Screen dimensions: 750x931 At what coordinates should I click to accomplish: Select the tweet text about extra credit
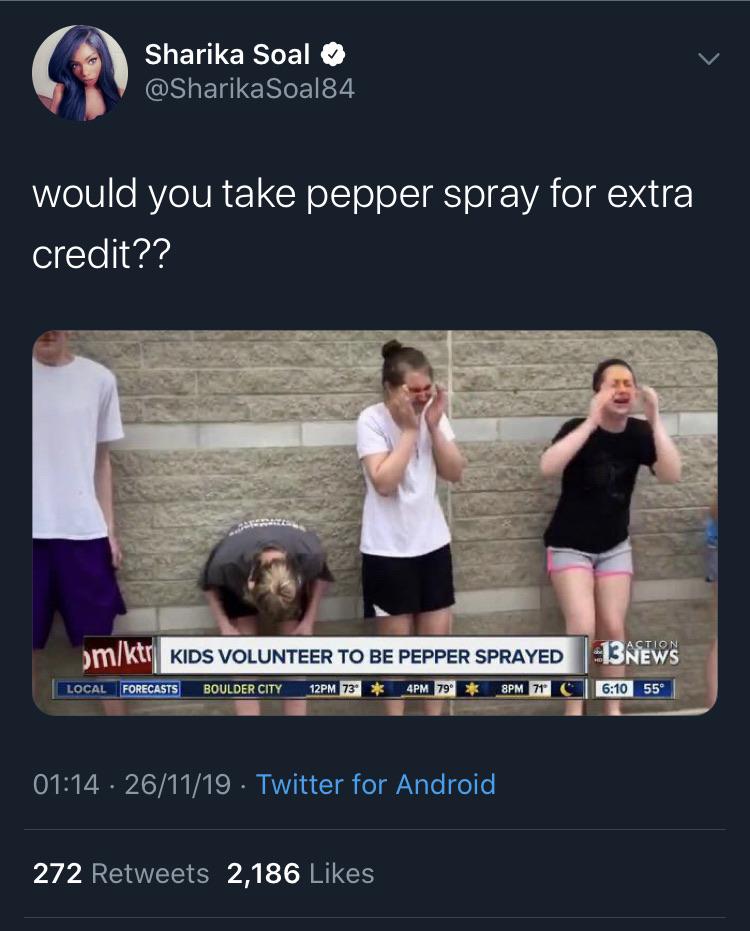tap(362, 223)
